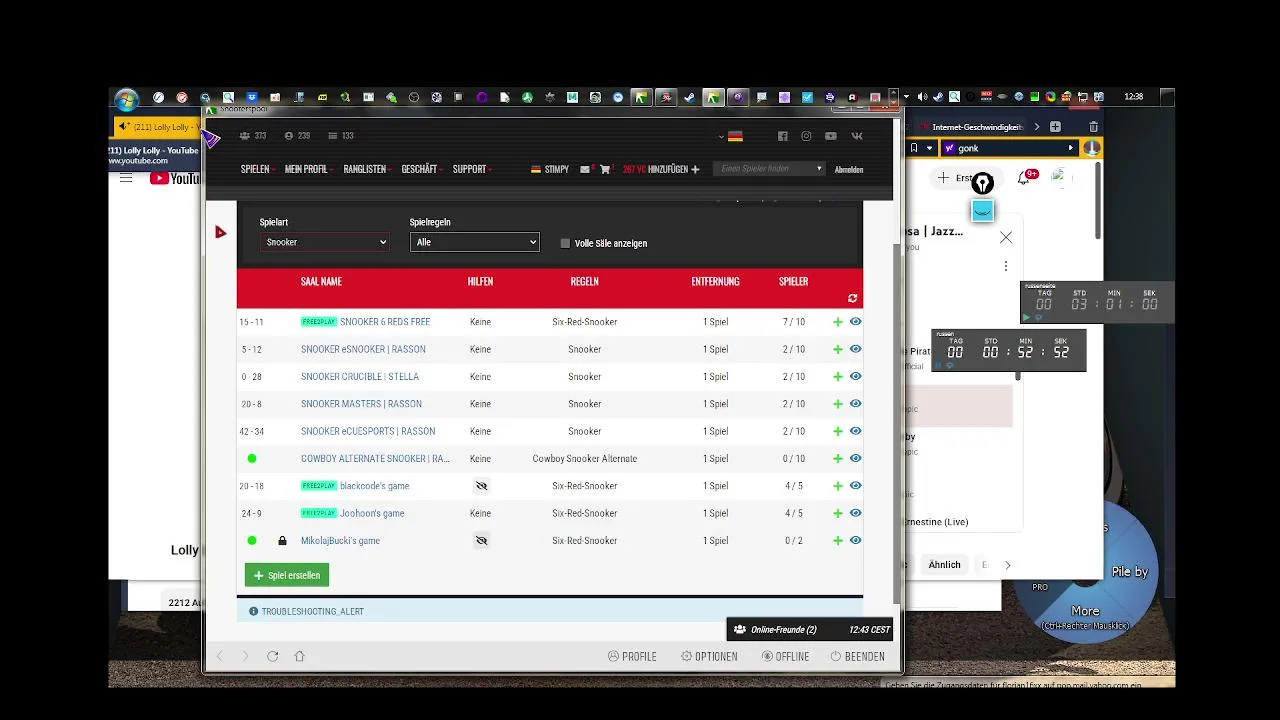Watch blackcode's game via eye icon

855,486
